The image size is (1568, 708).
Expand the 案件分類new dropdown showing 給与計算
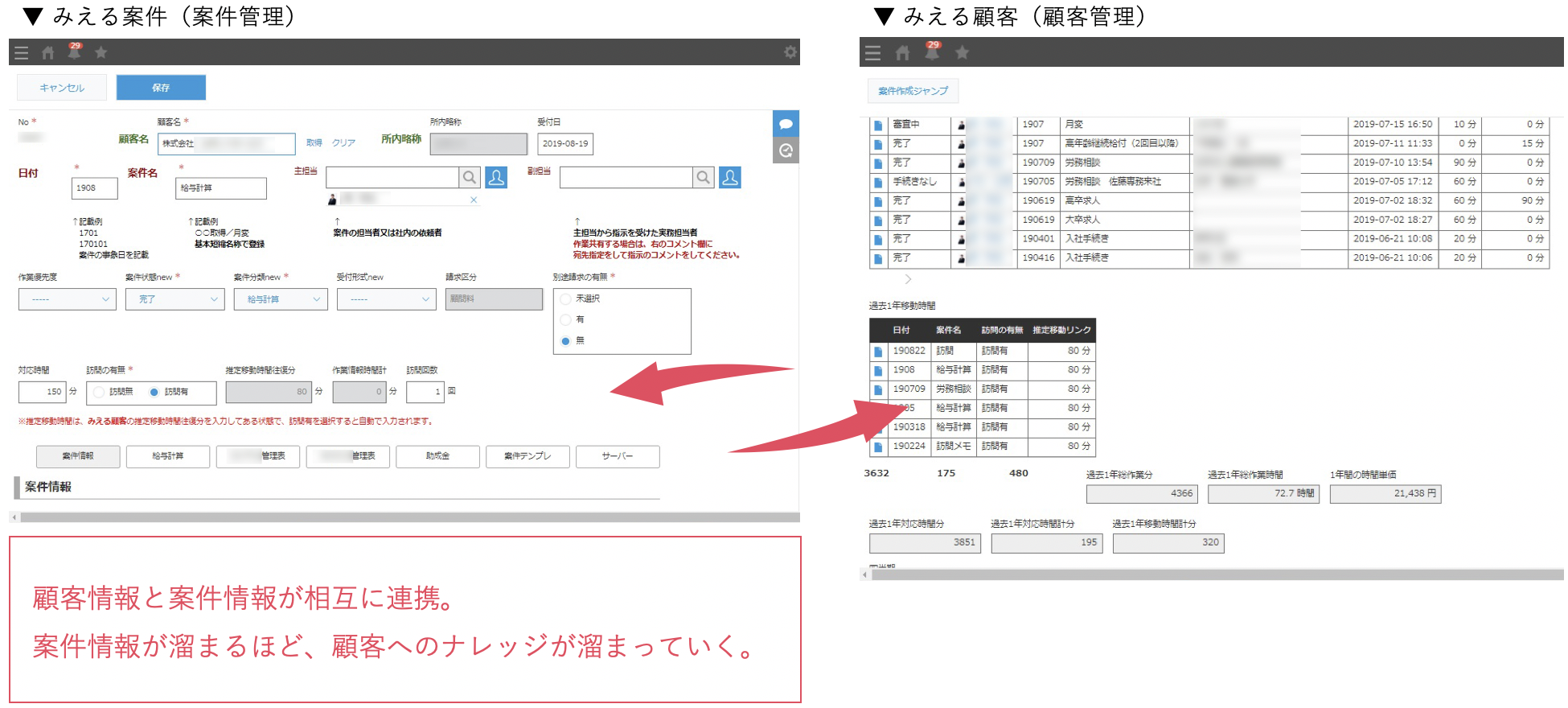tap(281, 299)
